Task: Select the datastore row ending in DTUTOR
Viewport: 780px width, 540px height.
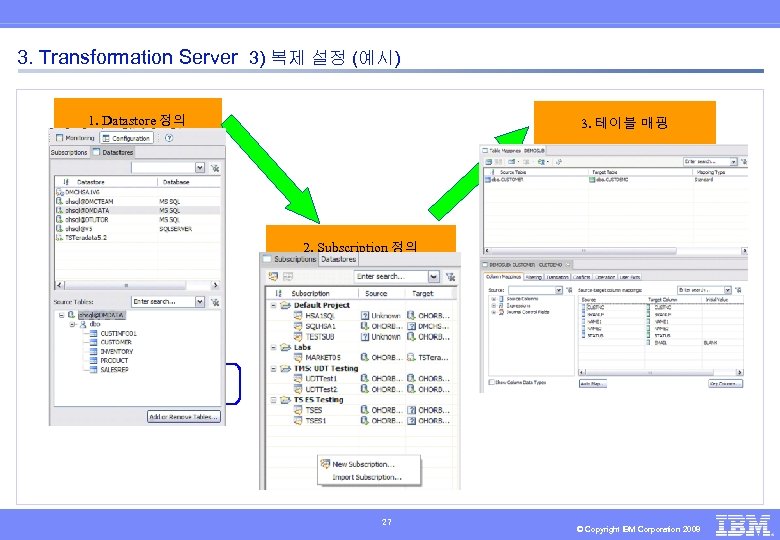Action: click(x=137, y=219)
